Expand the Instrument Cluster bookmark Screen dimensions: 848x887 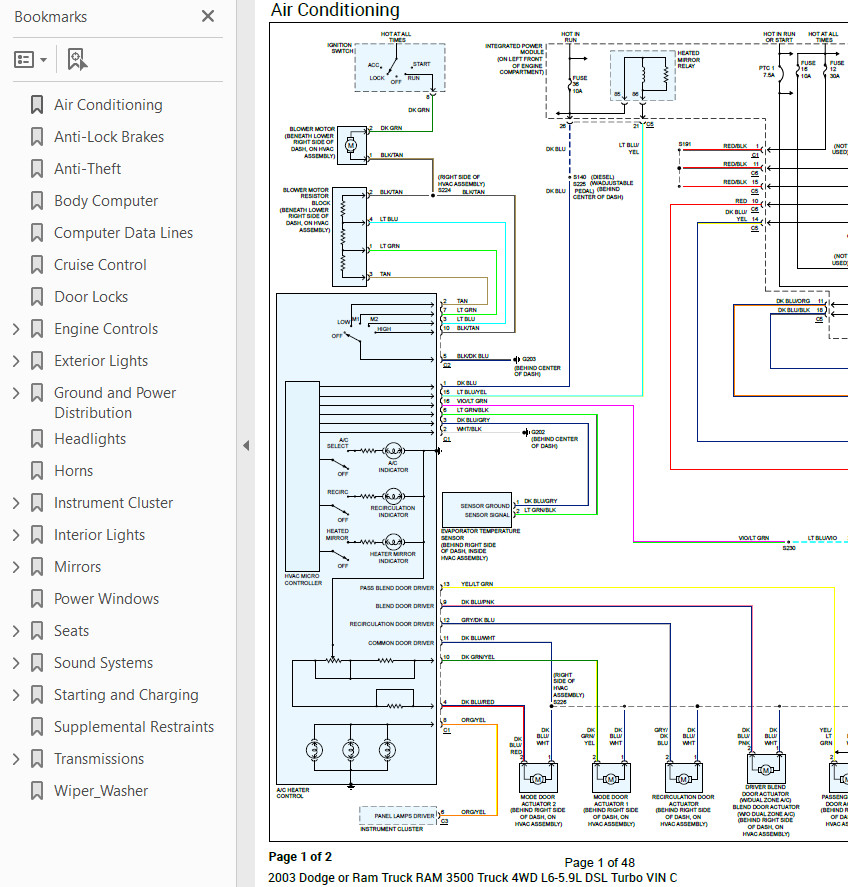tap(16, 503)
